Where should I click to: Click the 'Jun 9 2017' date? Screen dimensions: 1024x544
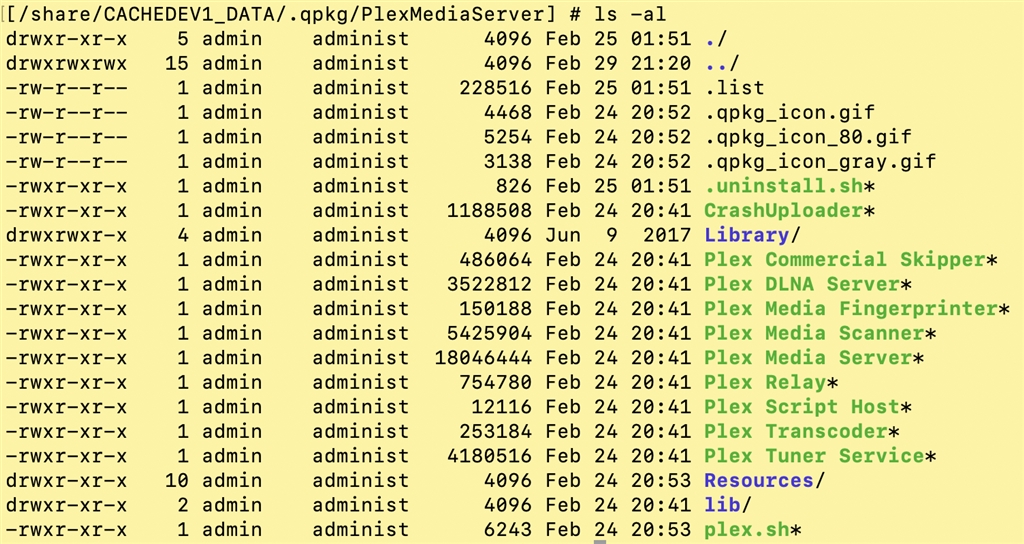pyautogui.click(x=618, y=235)
